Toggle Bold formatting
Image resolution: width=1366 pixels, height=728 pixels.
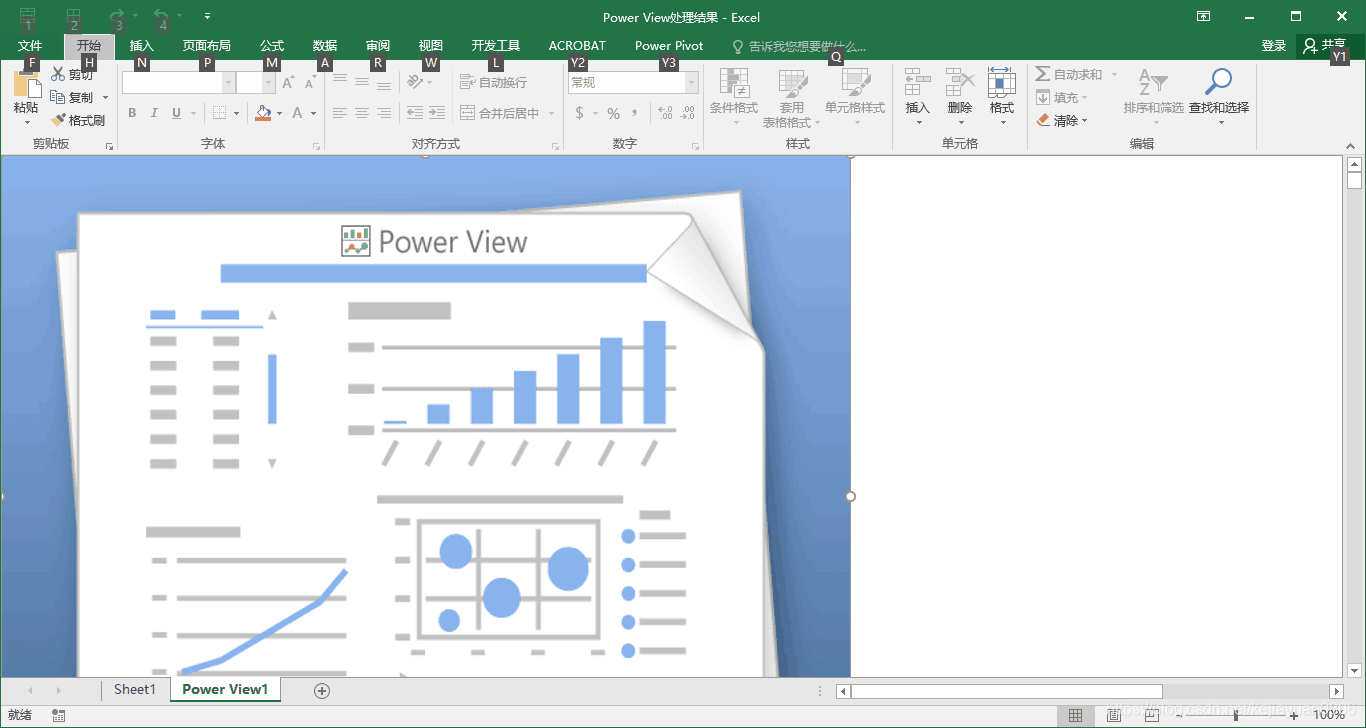coord(132,113)
